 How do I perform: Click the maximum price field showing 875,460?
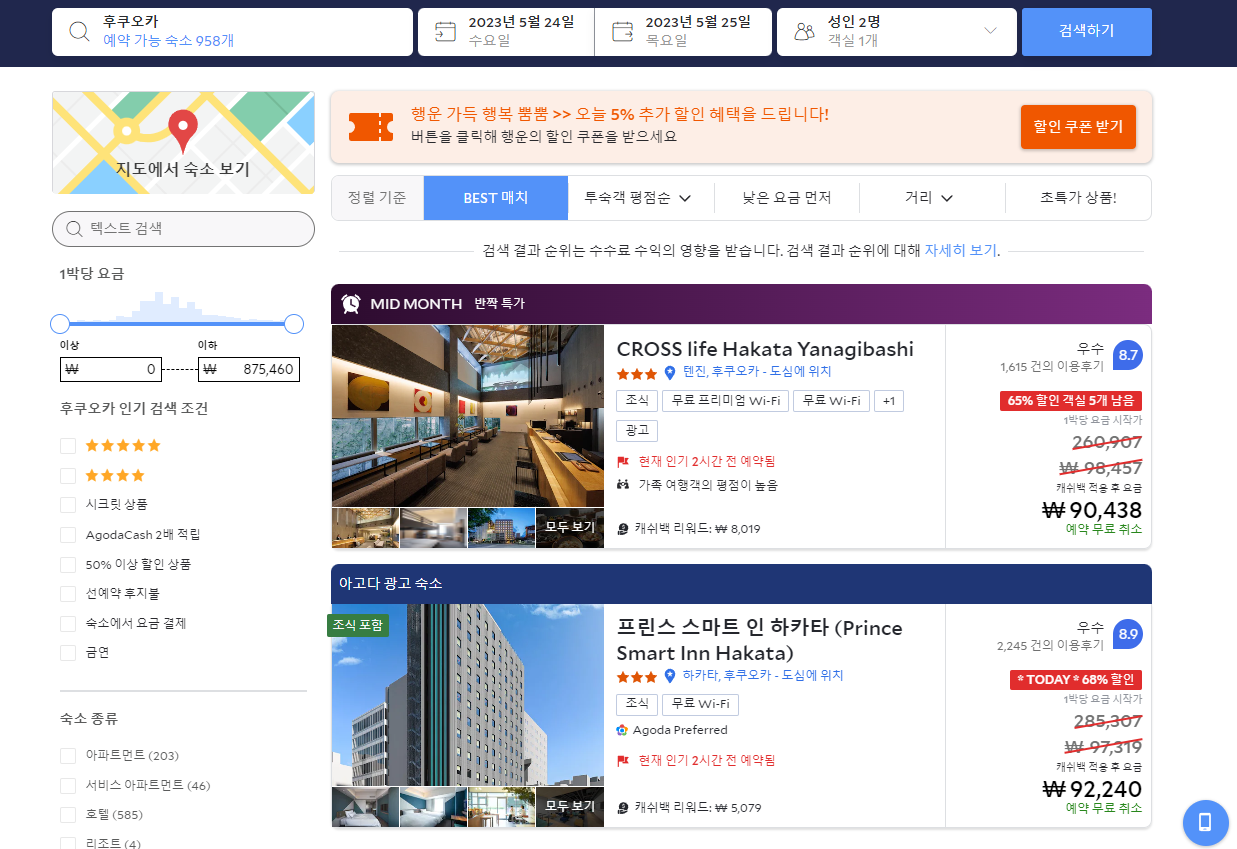(249, 369)
